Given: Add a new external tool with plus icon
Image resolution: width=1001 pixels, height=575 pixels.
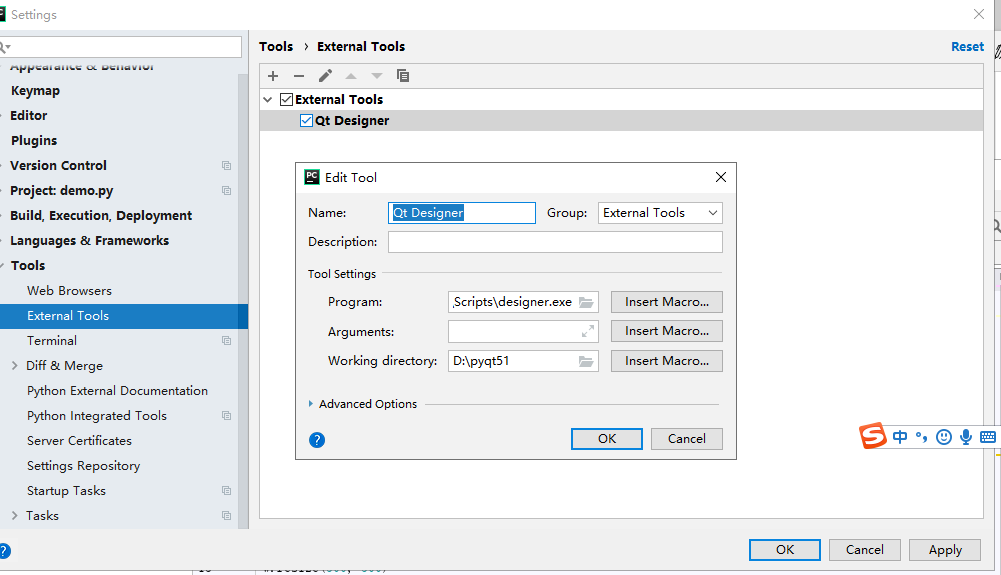Looking at the screenshot, I should click(x=273, y=76).
